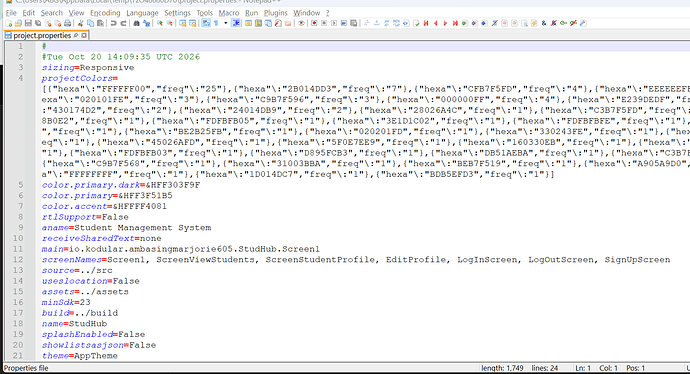Image resolution: width=690 pixels, height=374 pixels.
Task: Open the Plugins menu
Action: [x=275, y=13]
